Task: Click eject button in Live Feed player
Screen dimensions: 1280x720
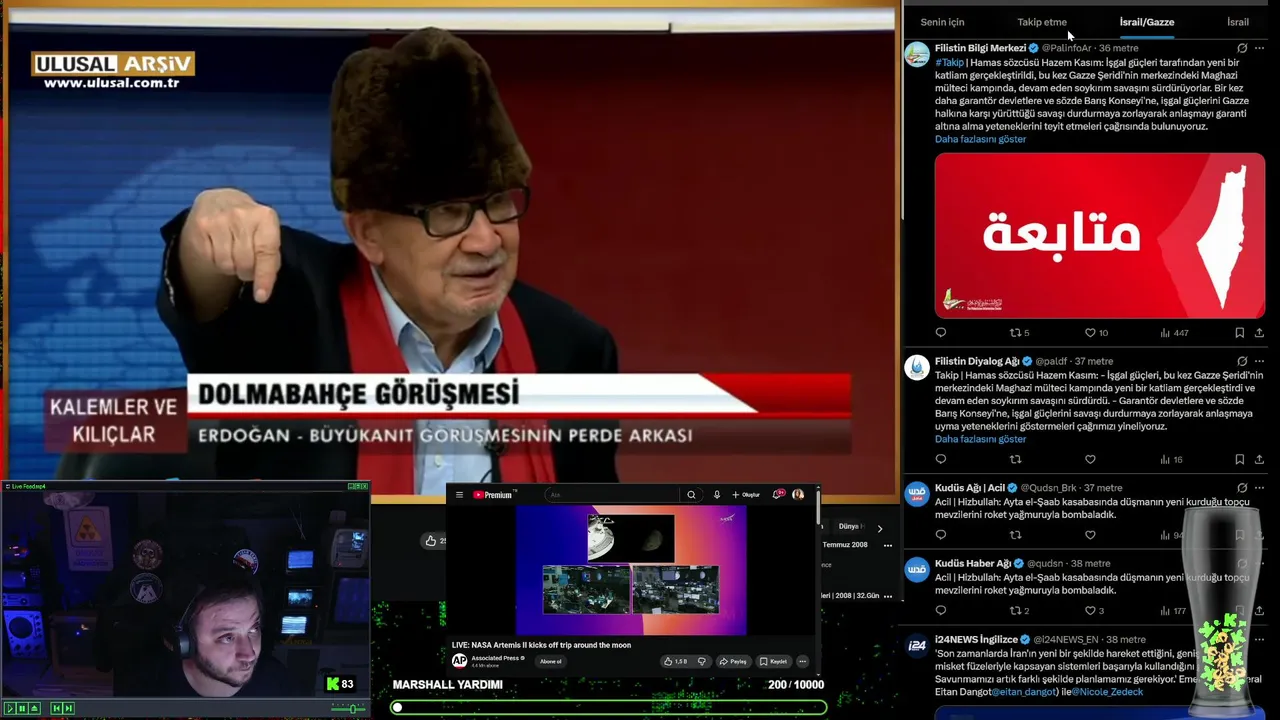Action: (34, 708)
